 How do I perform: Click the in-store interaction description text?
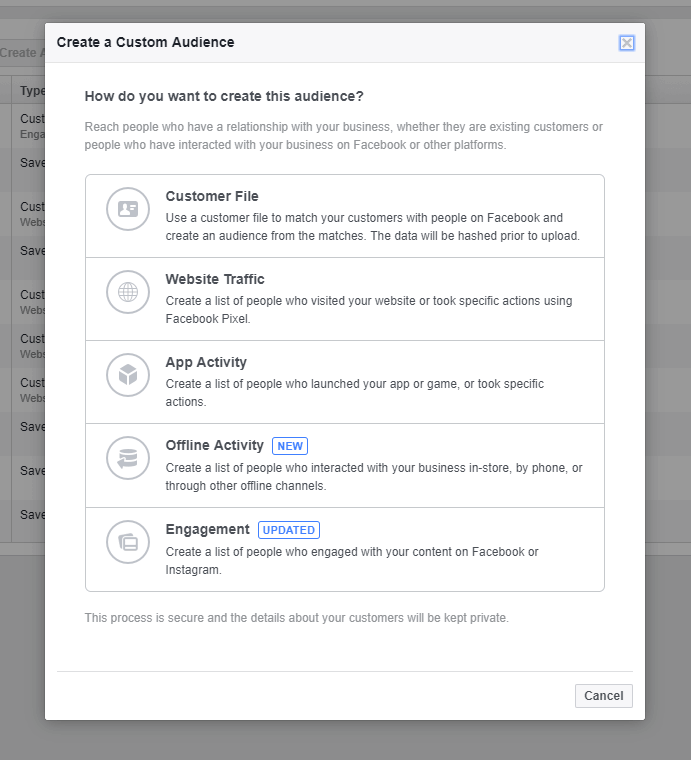pyautogui.click(x=373, y=477)
